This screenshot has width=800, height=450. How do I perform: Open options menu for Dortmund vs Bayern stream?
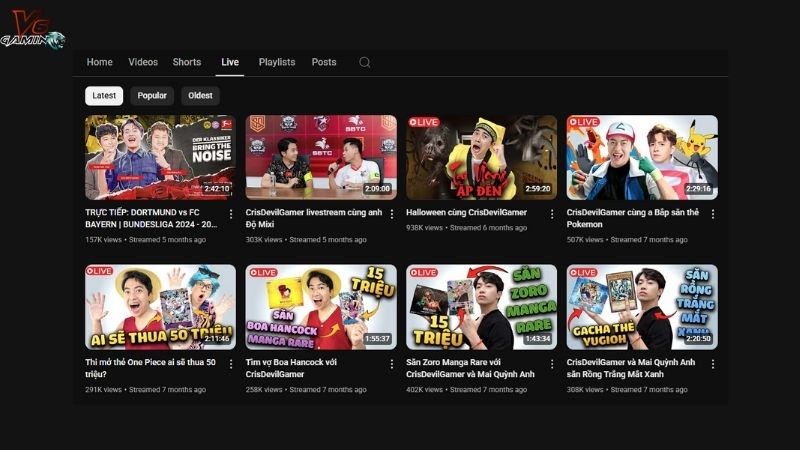pyautogui.click(x=231, y=214)
